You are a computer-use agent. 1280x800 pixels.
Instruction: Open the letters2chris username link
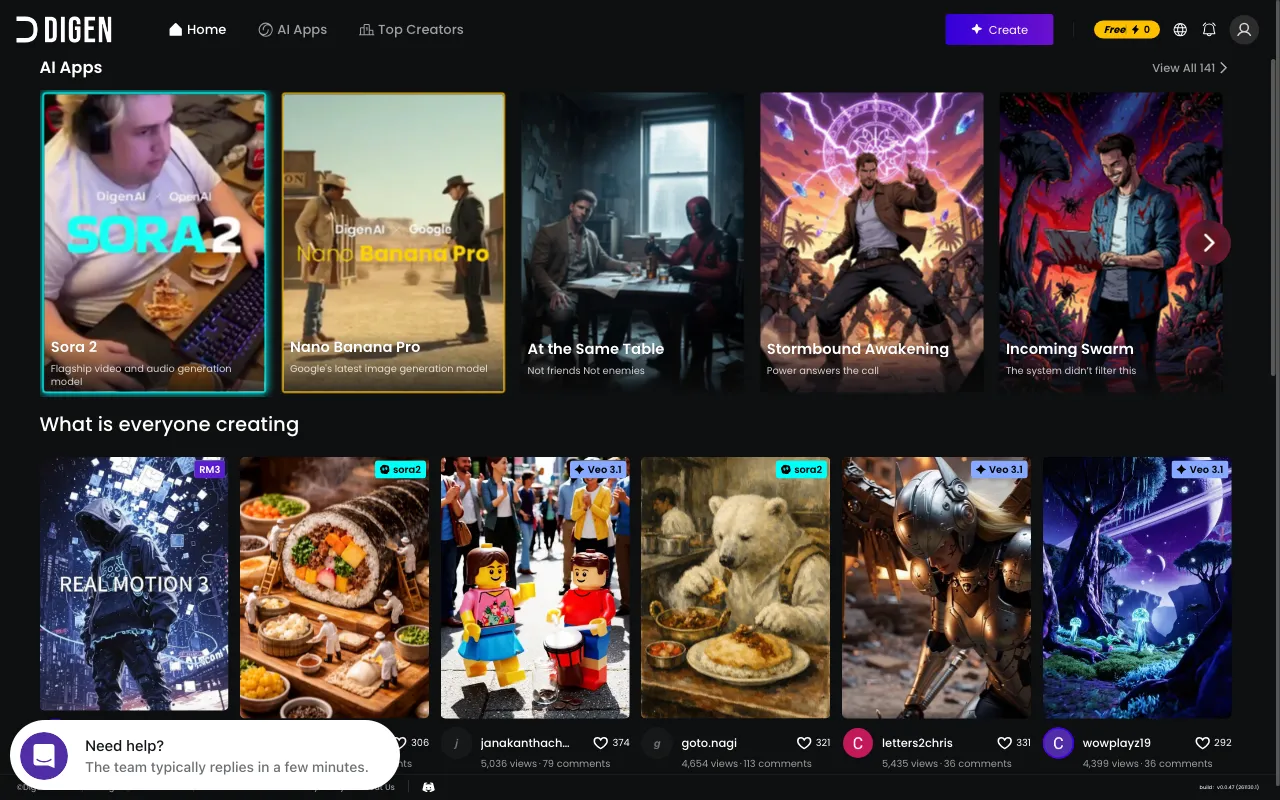[x=917, y=743]
